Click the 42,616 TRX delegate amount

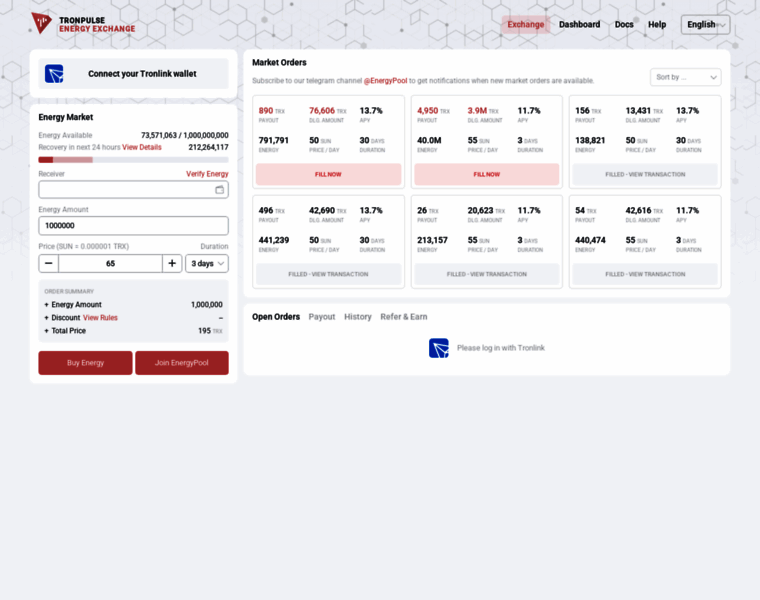point(644,211)
